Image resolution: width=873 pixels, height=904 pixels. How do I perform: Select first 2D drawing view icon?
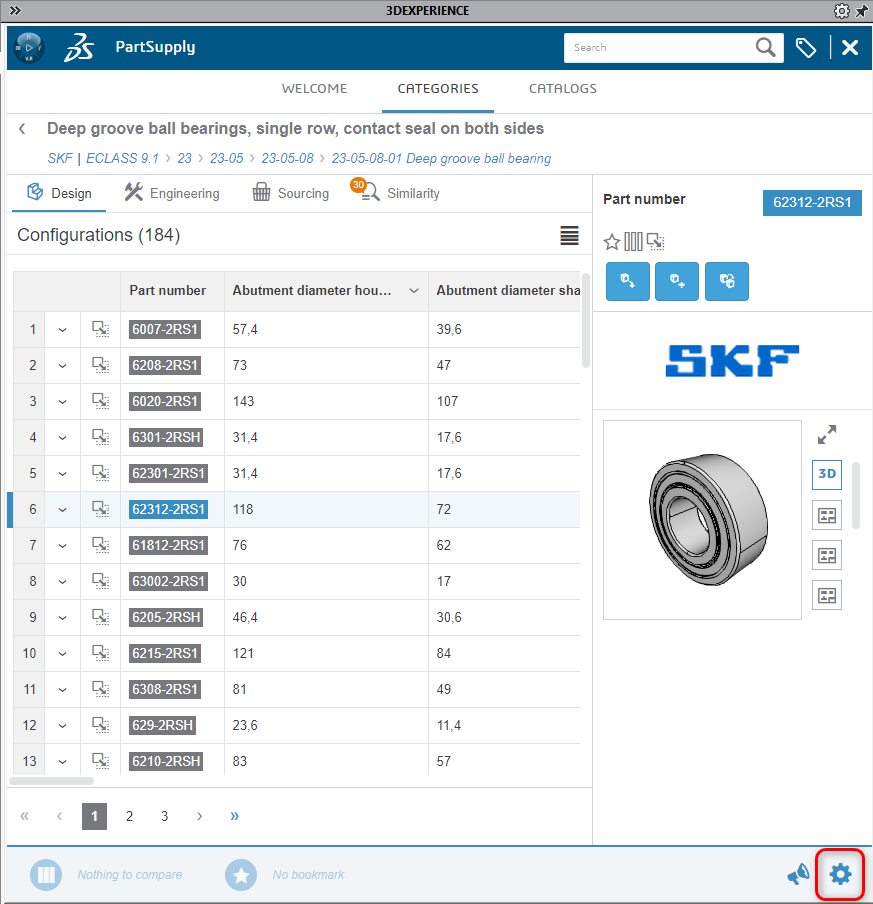tap(827, 515)
